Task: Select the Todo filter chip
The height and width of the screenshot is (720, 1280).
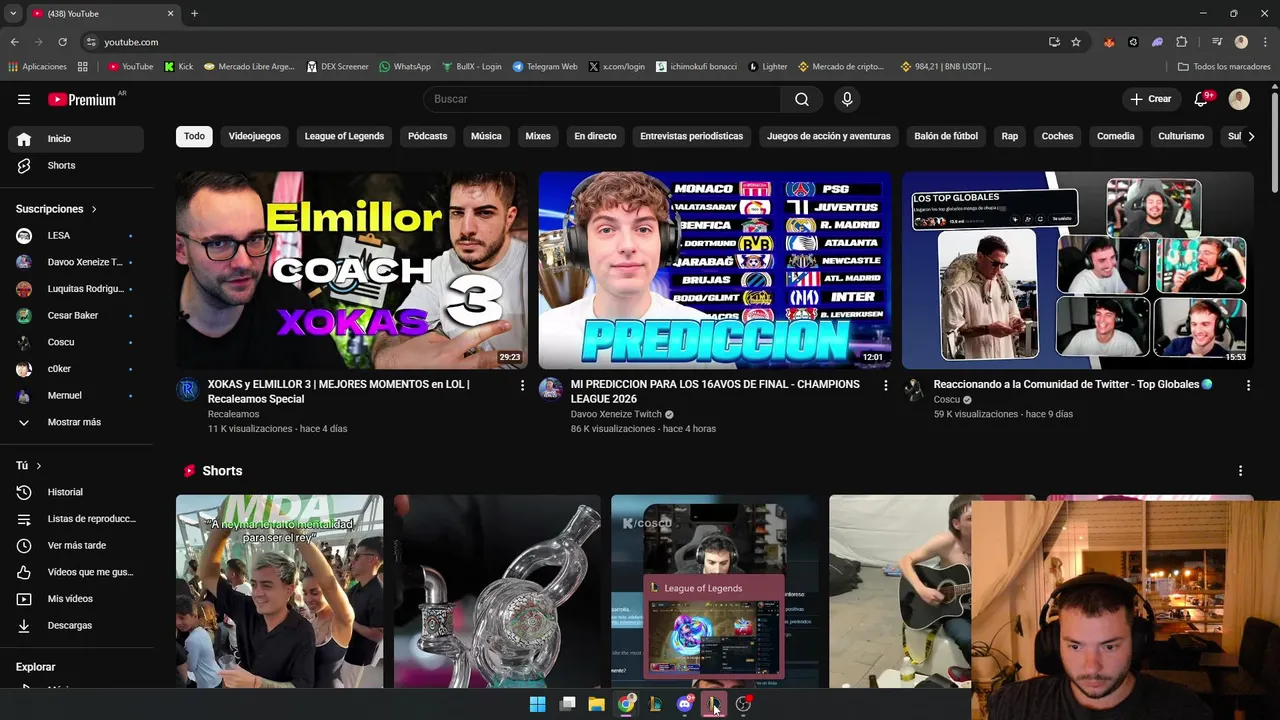Action: click(194, 136)
